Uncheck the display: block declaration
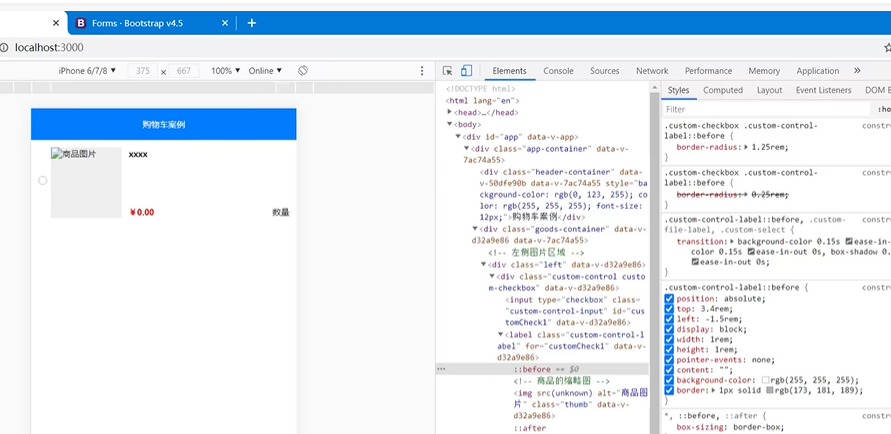 coord(669,329)
